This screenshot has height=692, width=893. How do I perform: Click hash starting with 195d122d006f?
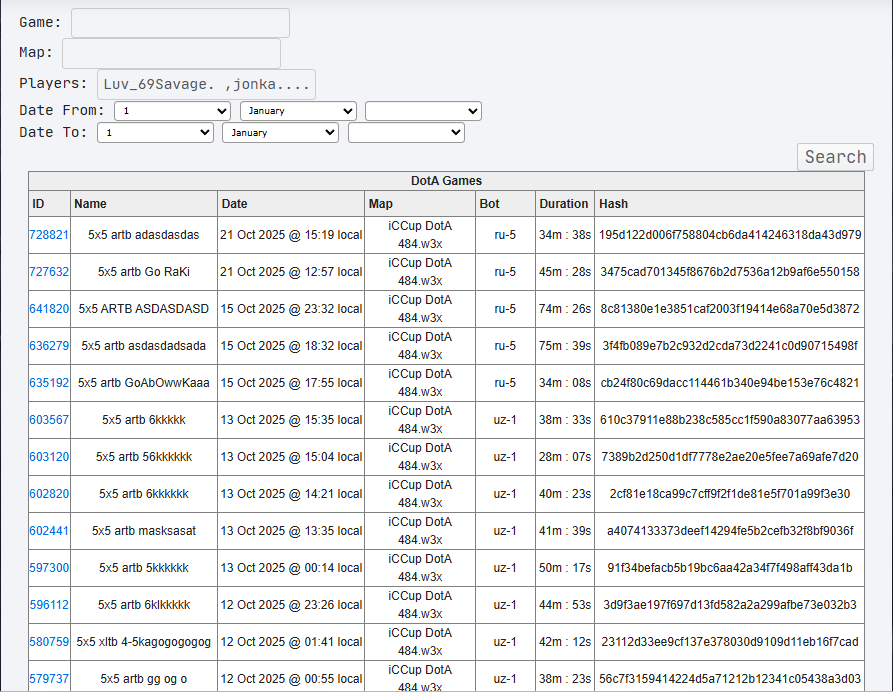click(x=730, y=235)
